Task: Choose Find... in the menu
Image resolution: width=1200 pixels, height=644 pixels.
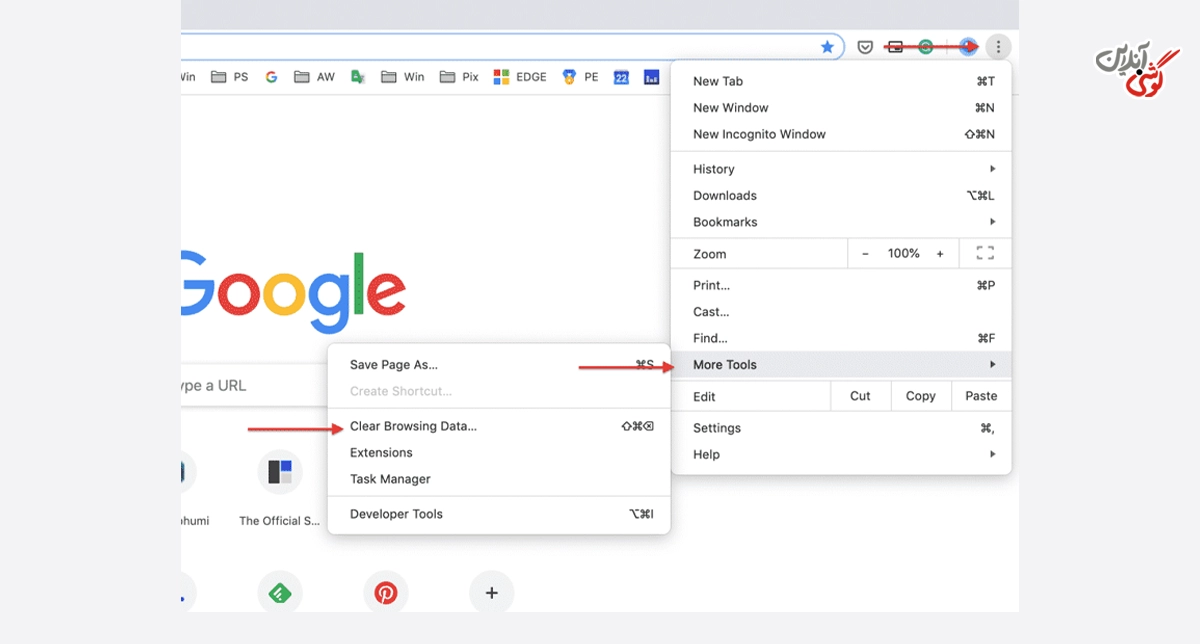Action: click(841, 338)
